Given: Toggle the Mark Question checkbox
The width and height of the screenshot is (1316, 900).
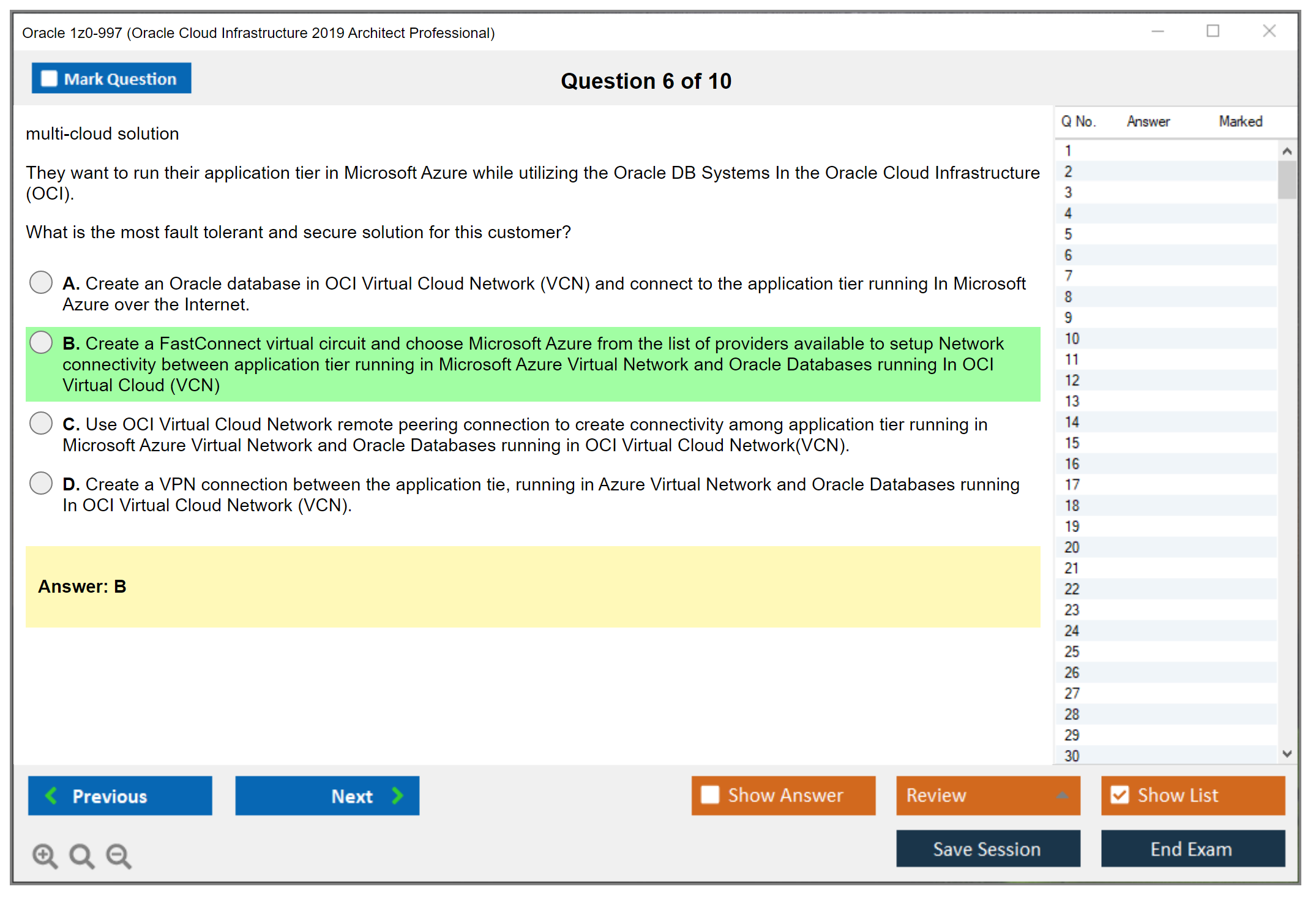Looking at the screenshot, I should pyautogui.click(x=49, y=79).
